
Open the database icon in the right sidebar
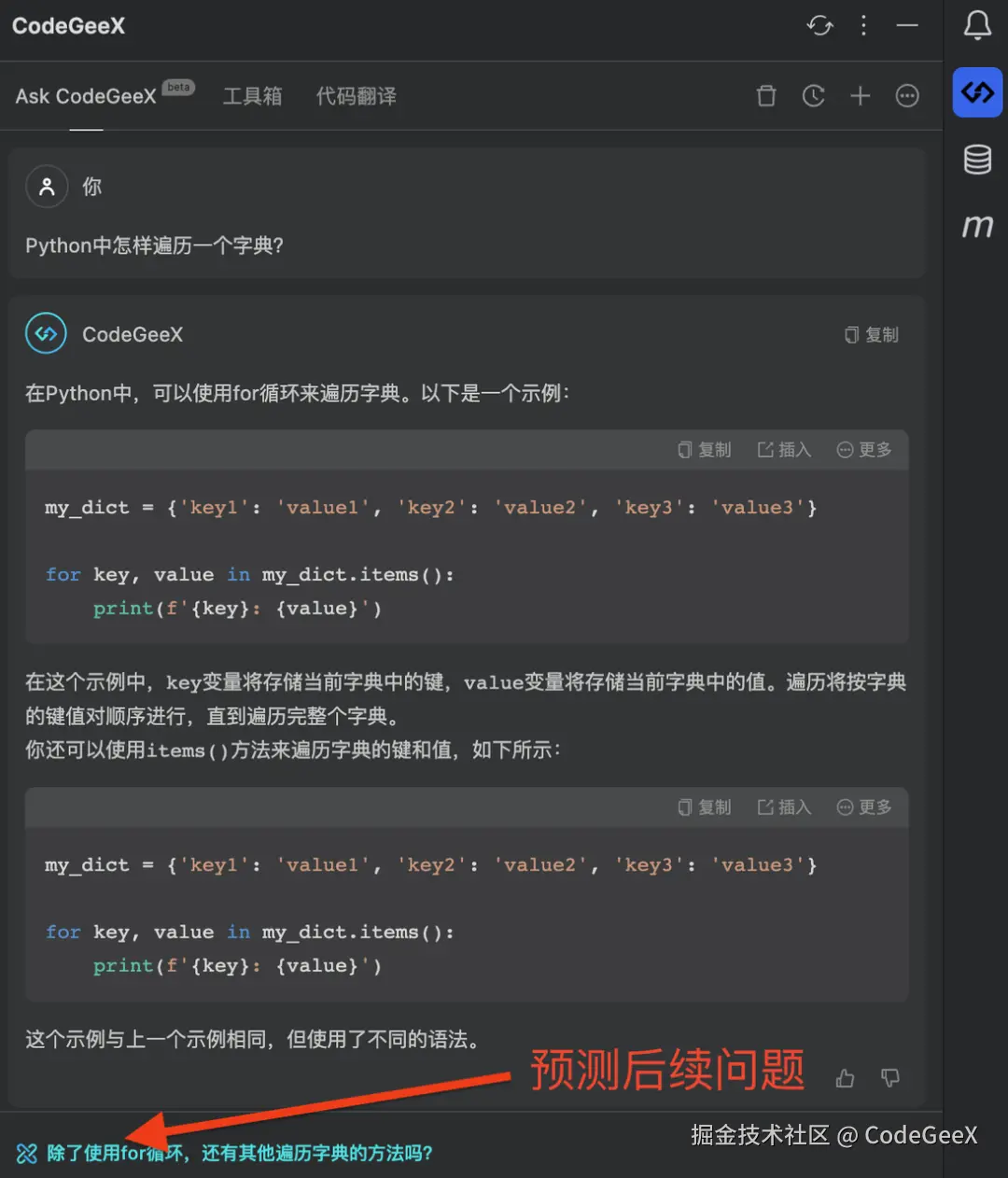coord(977,159)
